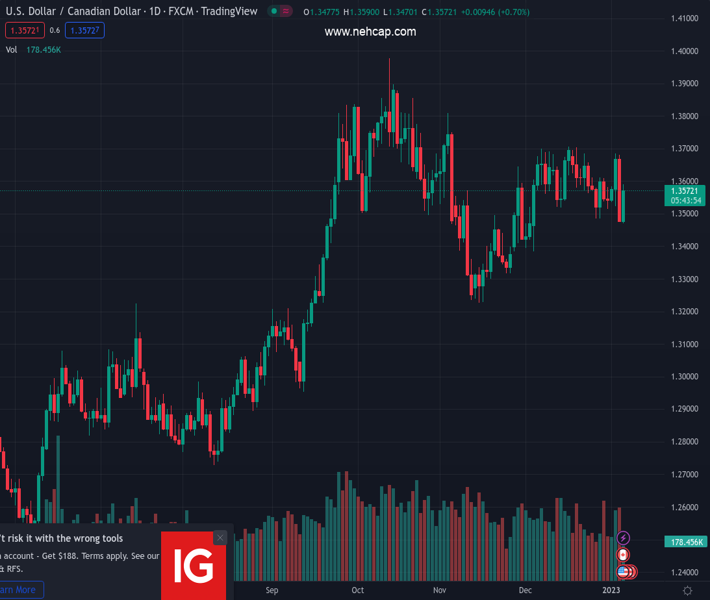The image size is (710, 600).
Task: Open the purple lightning news event marker
Action: tap(623, 538)
